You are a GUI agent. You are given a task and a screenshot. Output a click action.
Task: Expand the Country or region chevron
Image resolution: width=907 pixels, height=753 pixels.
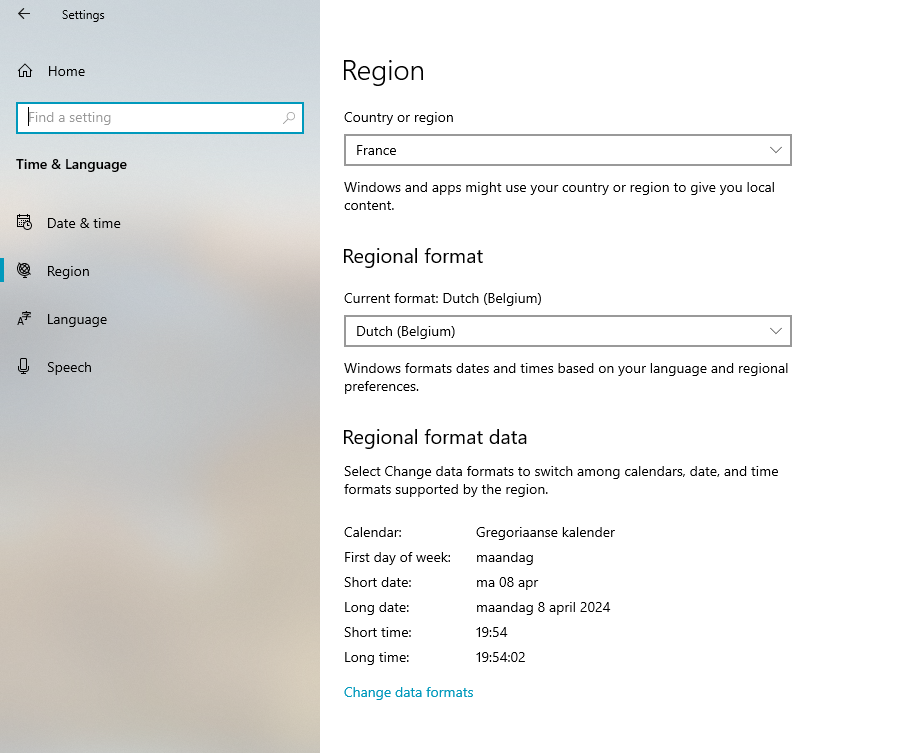[x=776, y=150]
